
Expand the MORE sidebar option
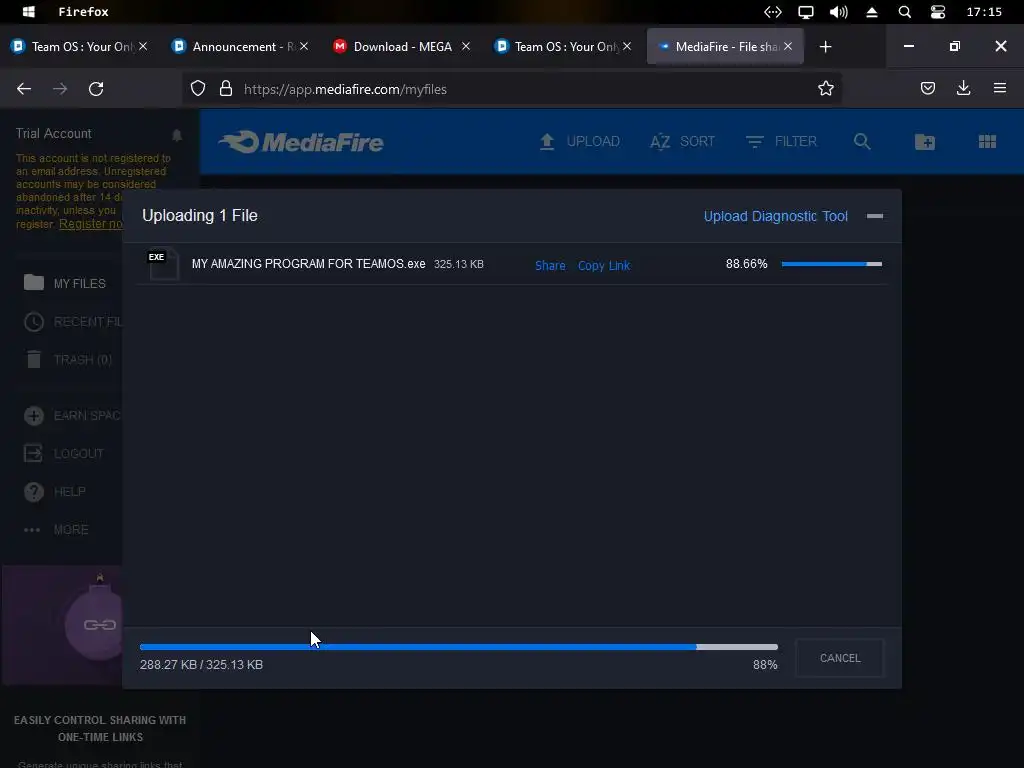tap(56, 530)
